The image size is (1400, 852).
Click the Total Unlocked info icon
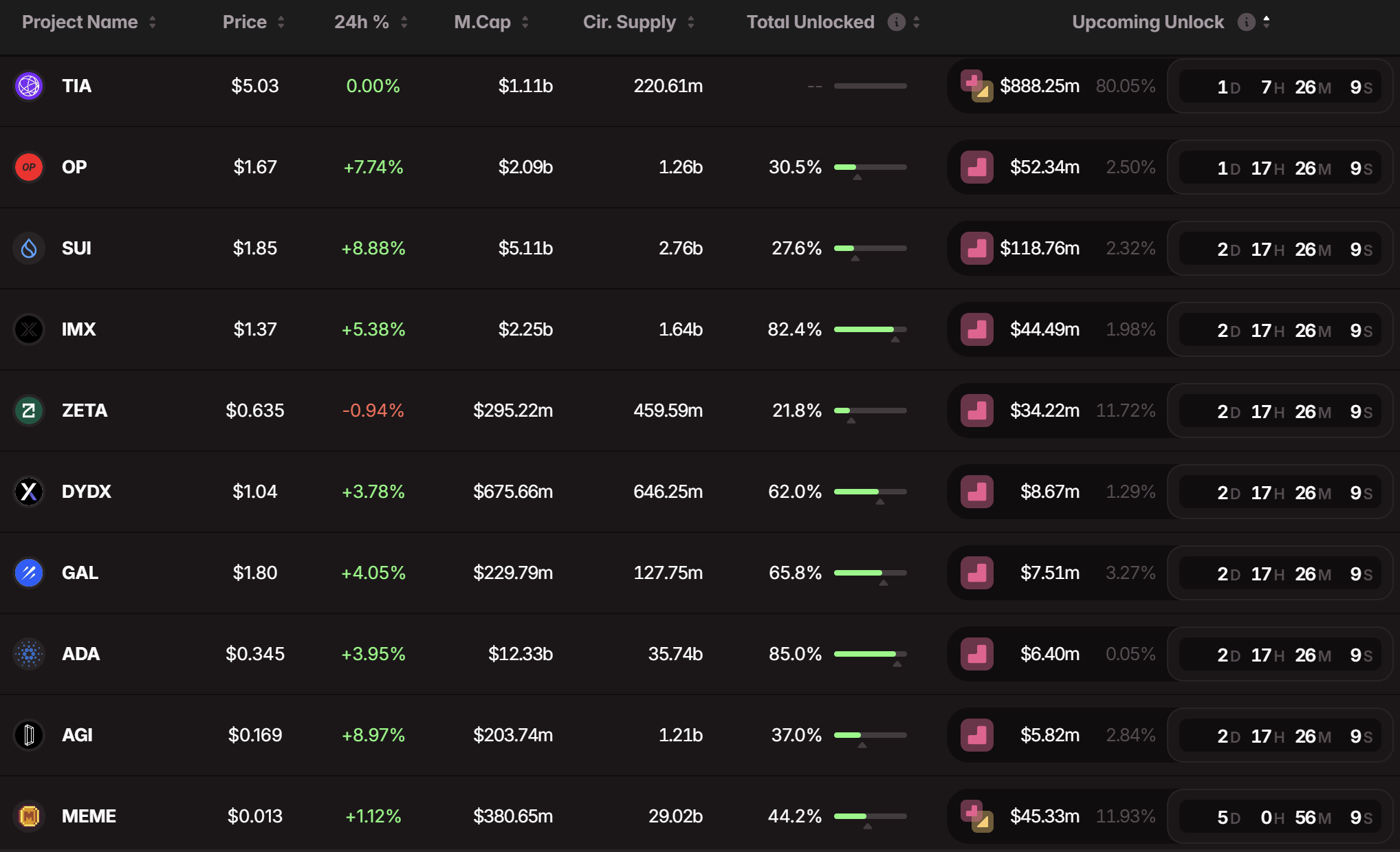(896, 22)
